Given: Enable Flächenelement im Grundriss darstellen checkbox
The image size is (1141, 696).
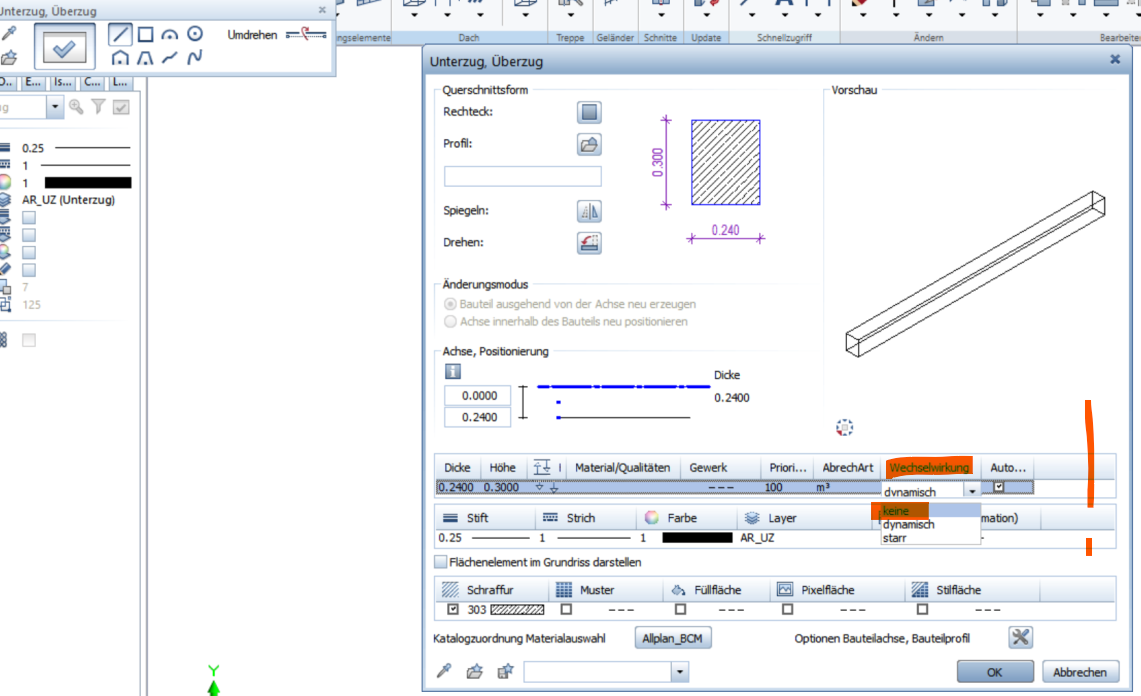Looking at the screenshot, I should [441, 562].
